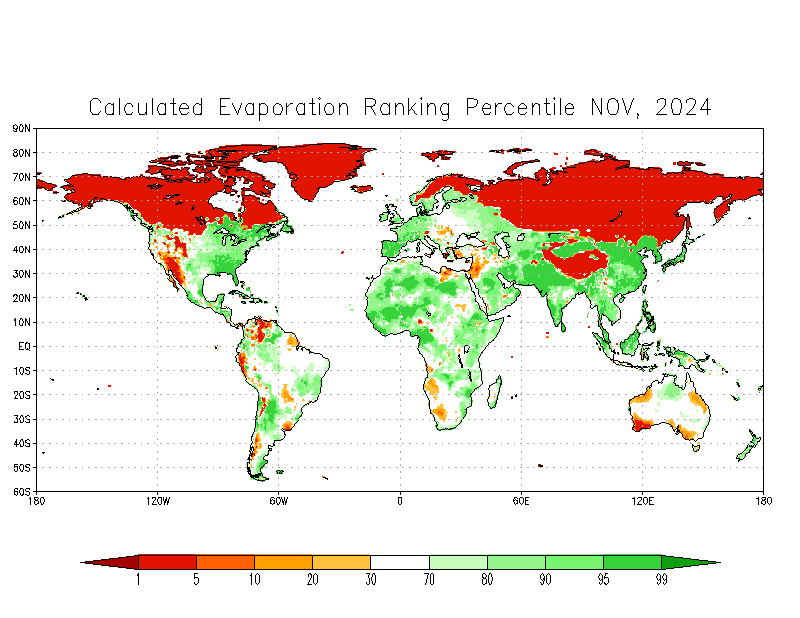Click the legend tick value '5'
Screen dimensions: 800x618
coord(196,580)
